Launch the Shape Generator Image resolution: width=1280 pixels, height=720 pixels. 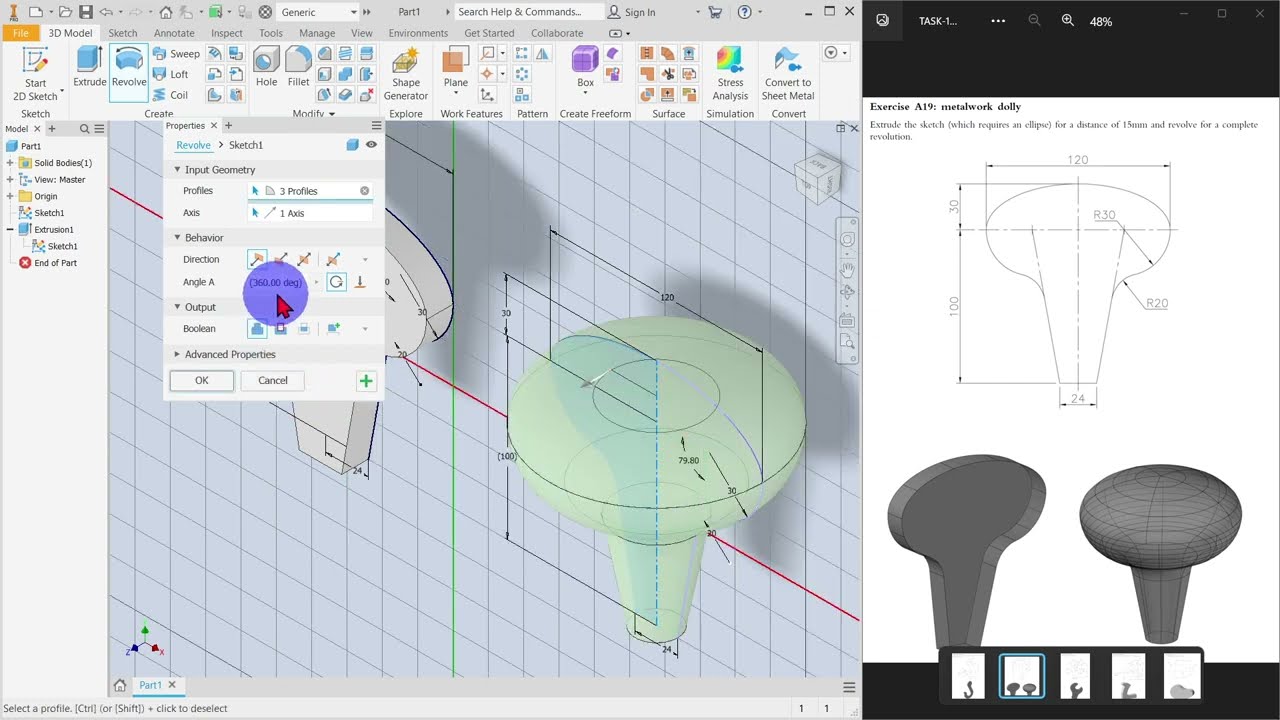click(x=406, y=74)
